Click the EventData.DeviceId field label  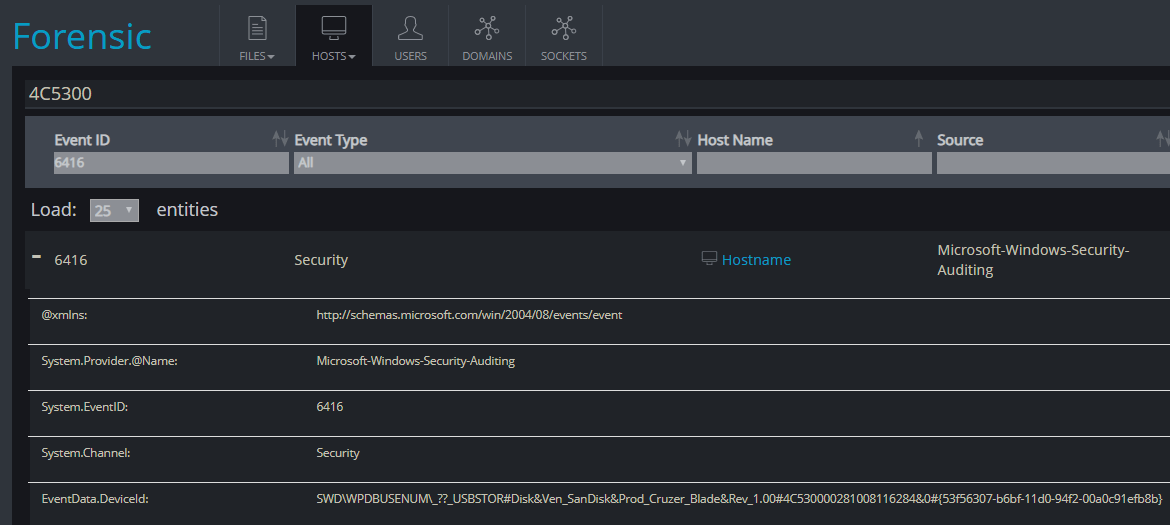point(95,499)
